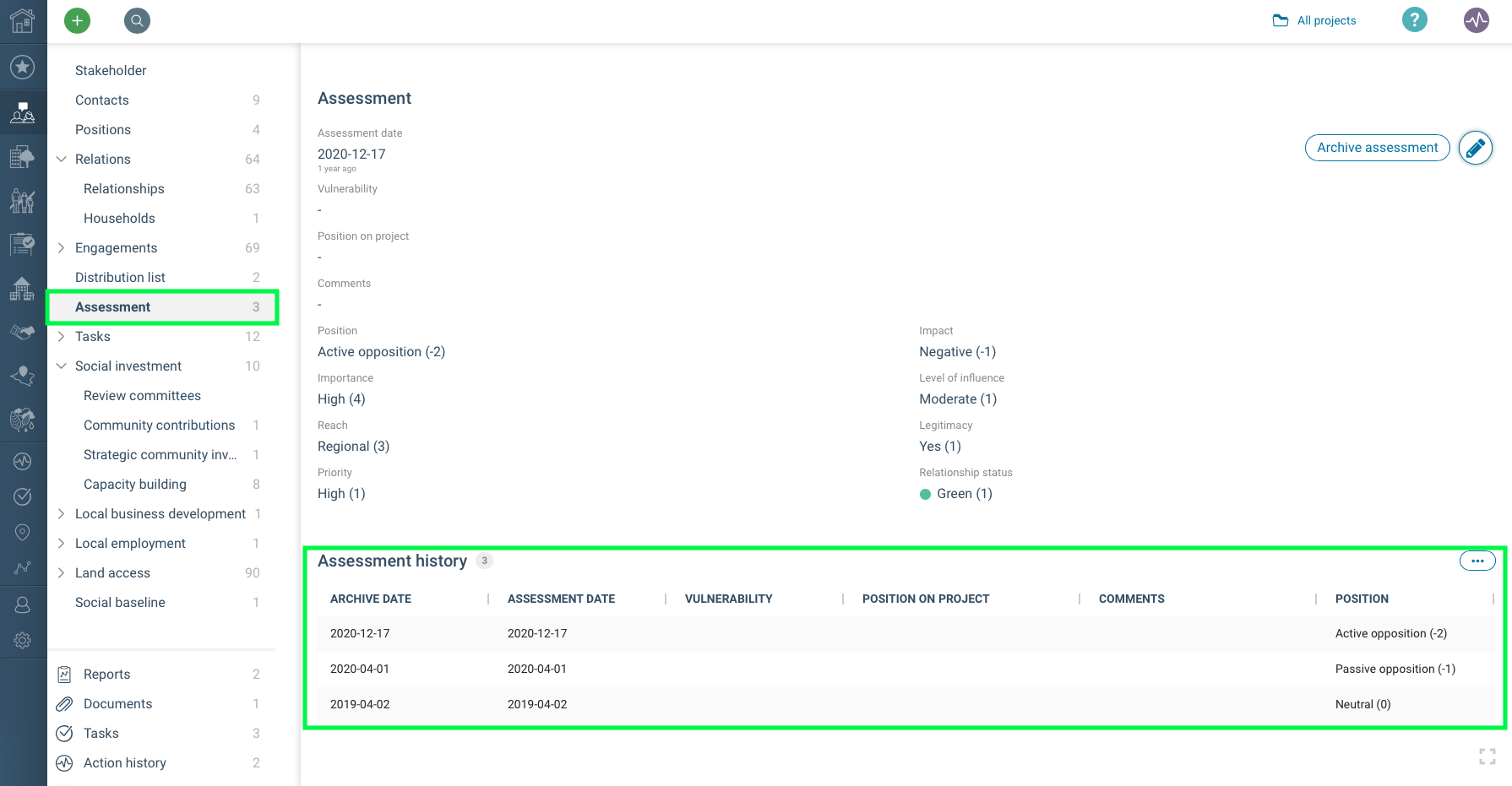
Task: Expand the Land access chevron
Action: (x=61, y=572)
